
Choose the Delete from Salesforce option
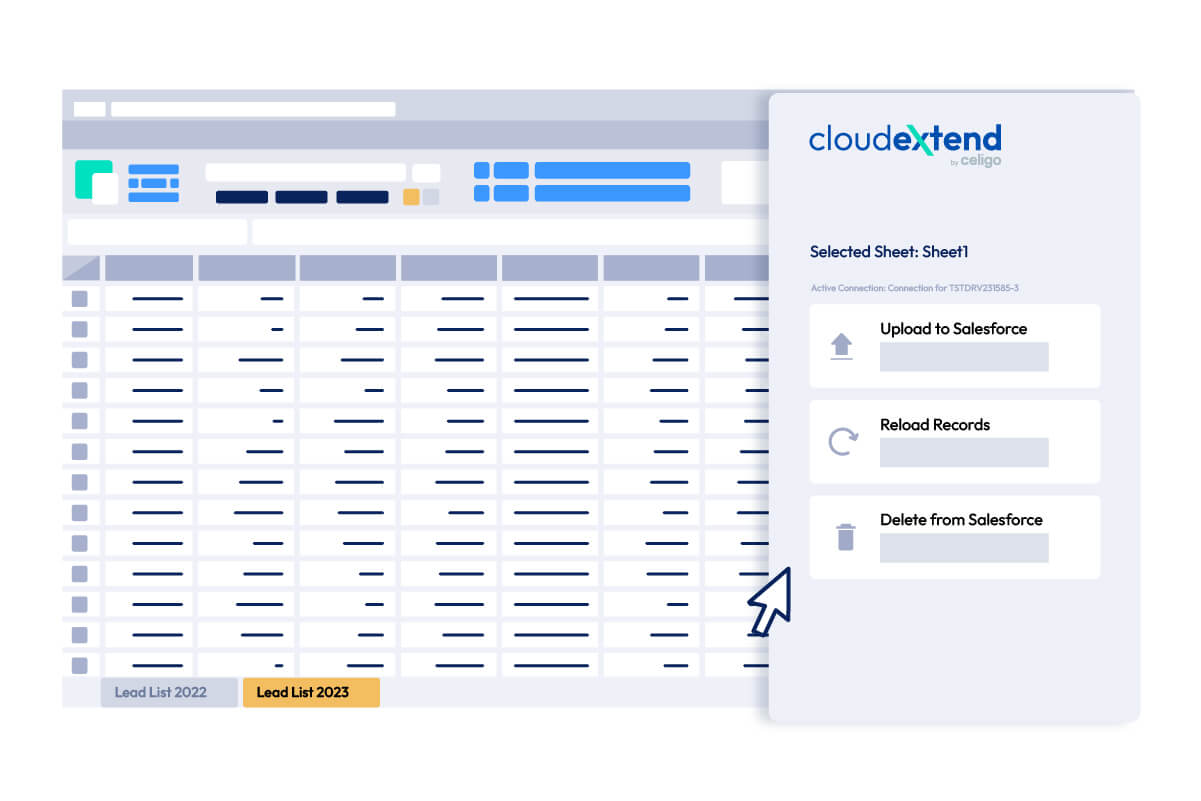954,537
